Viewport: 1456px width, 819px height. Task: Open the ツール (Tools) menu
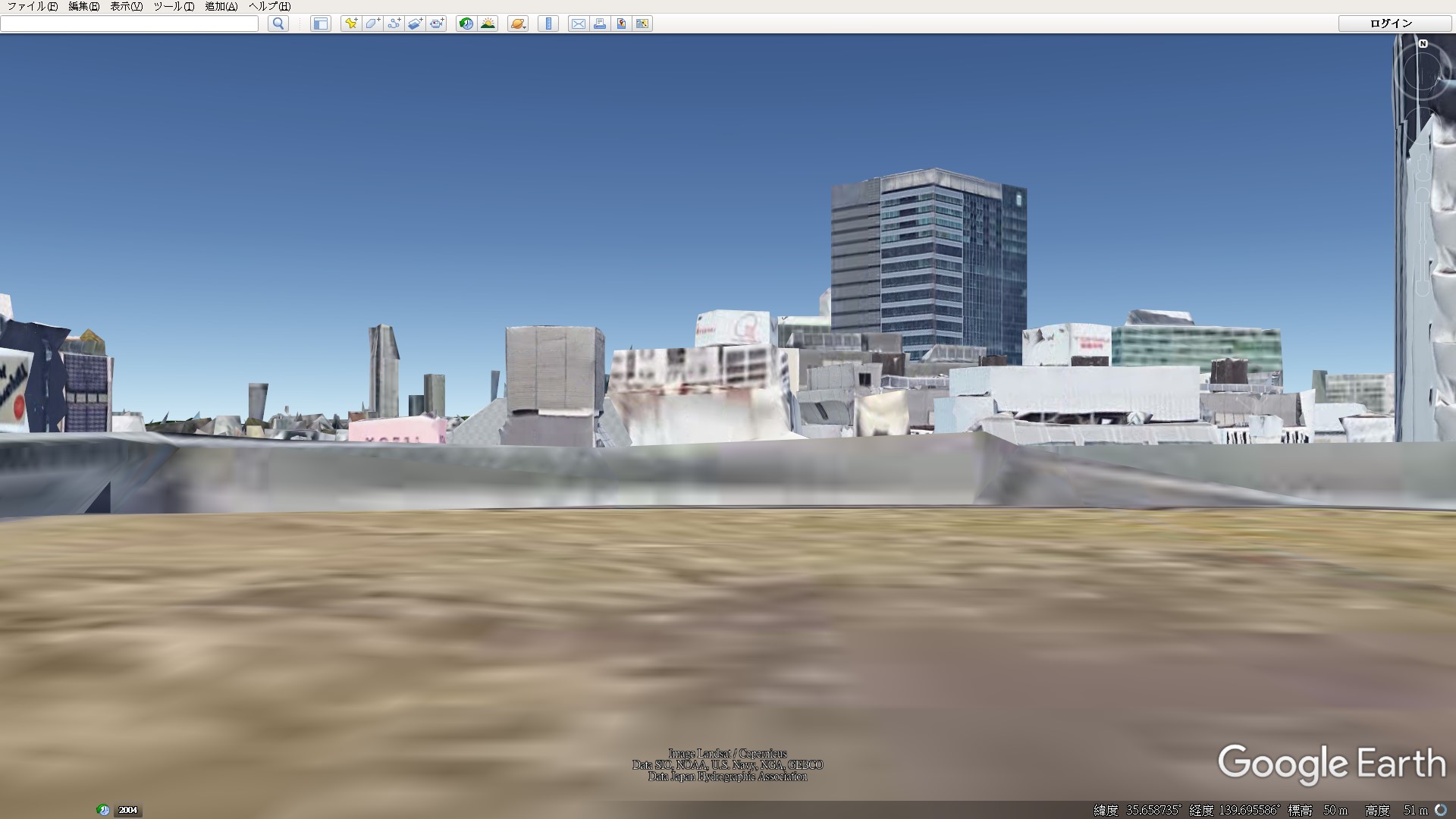[x=174, y=6]
